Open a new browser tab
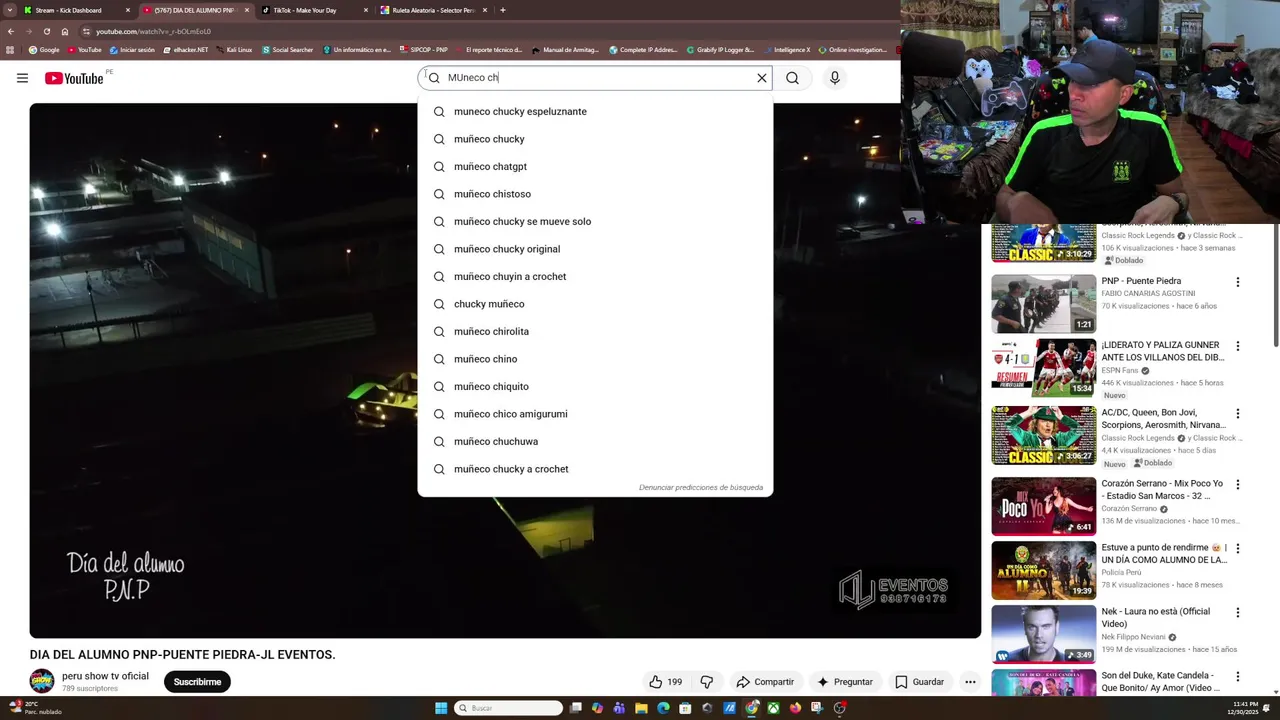Screen dimensions: 1280x720 502,10
